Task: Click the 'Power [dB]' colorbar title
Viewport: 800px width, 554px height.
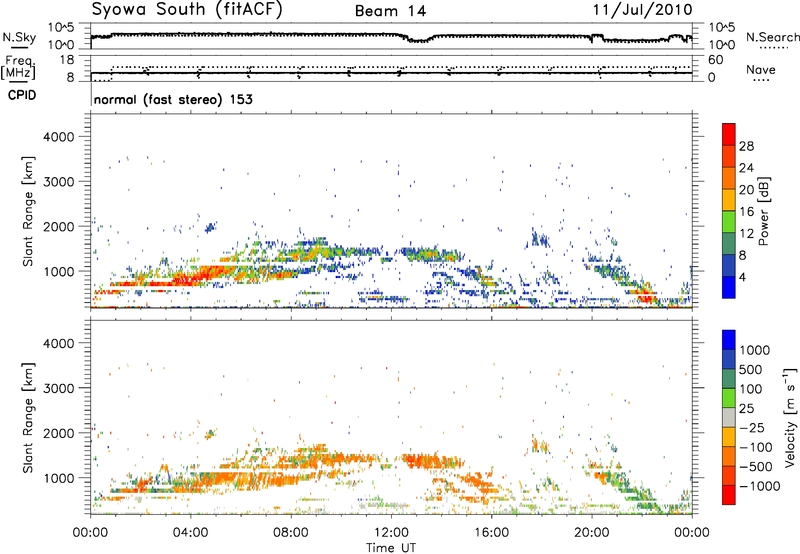Action: pos(764,211)
